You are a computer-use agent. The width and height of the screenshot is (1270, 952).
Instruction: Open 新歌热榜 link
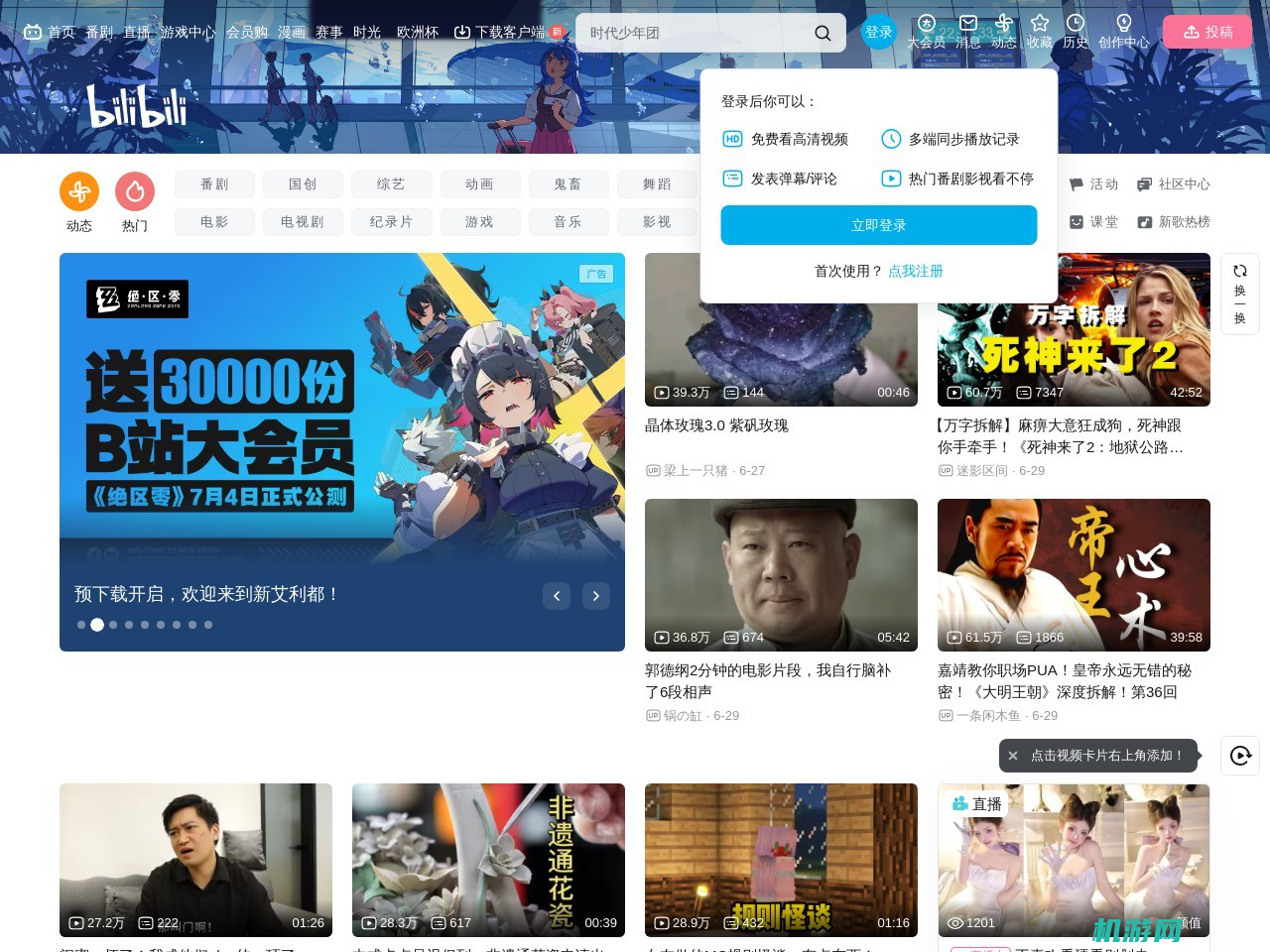[1173, 222]
